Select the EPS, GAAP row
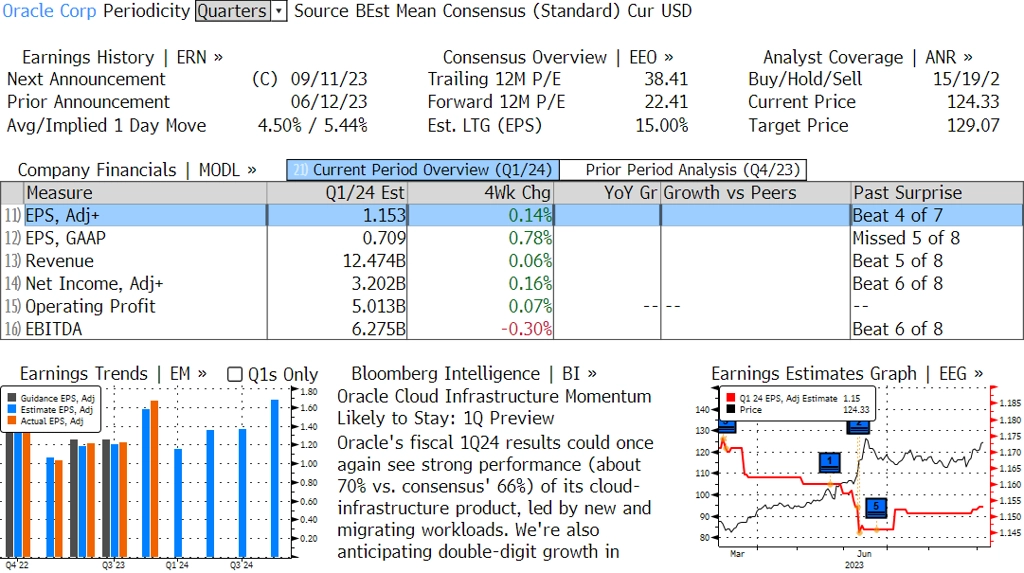 pyautogui.click(x=511, y=238)
